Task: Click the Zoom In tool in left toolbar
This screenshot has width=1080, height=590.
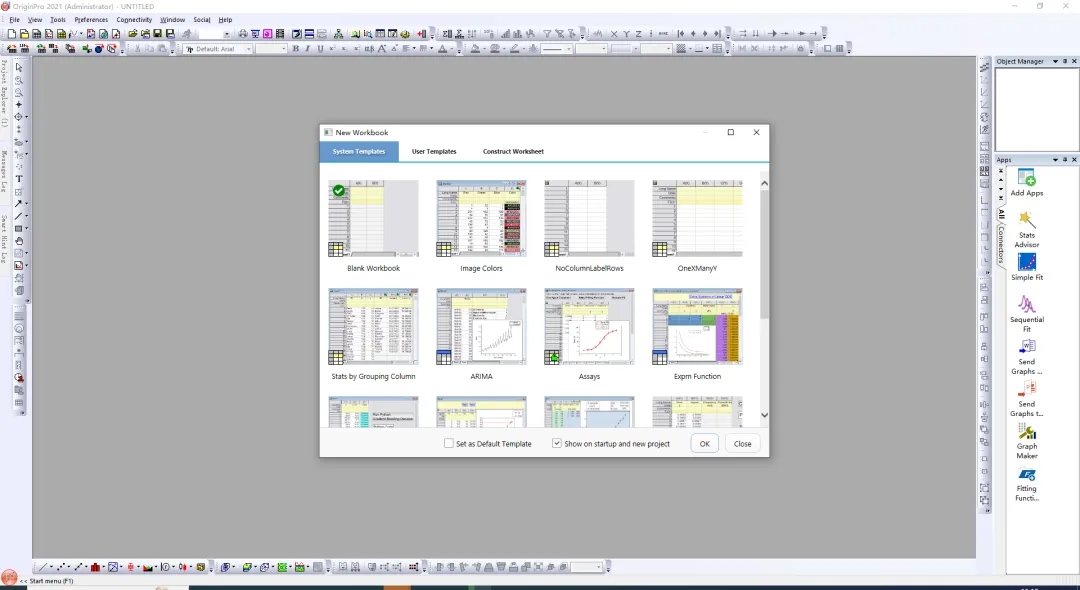Action: (19, 80)
